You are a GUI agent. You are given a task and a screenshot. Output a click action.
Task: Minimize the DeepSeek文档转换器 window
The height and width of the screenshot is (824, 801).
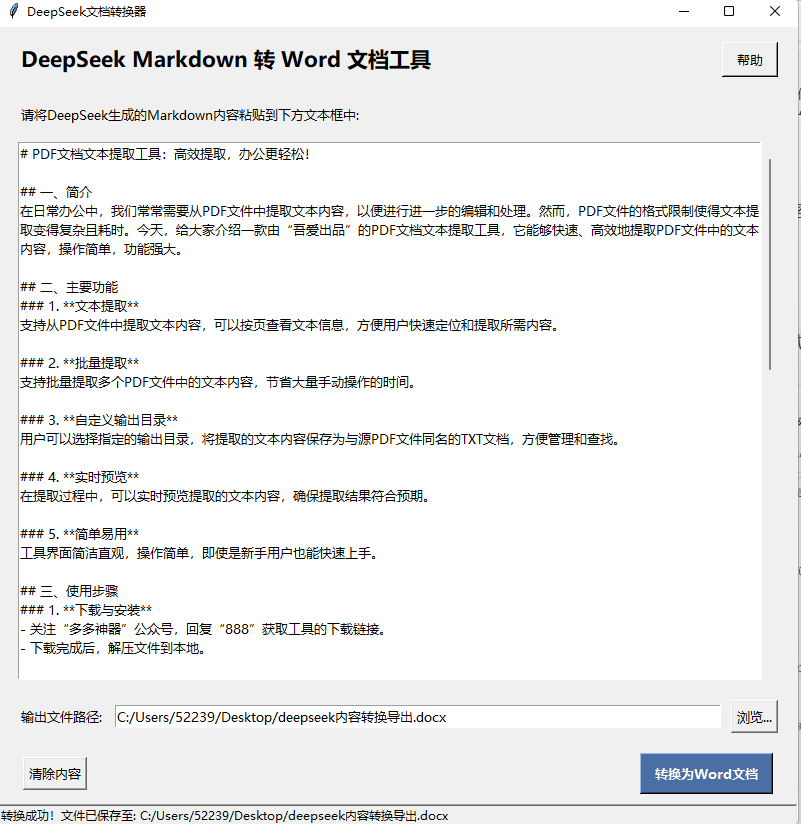684,11
